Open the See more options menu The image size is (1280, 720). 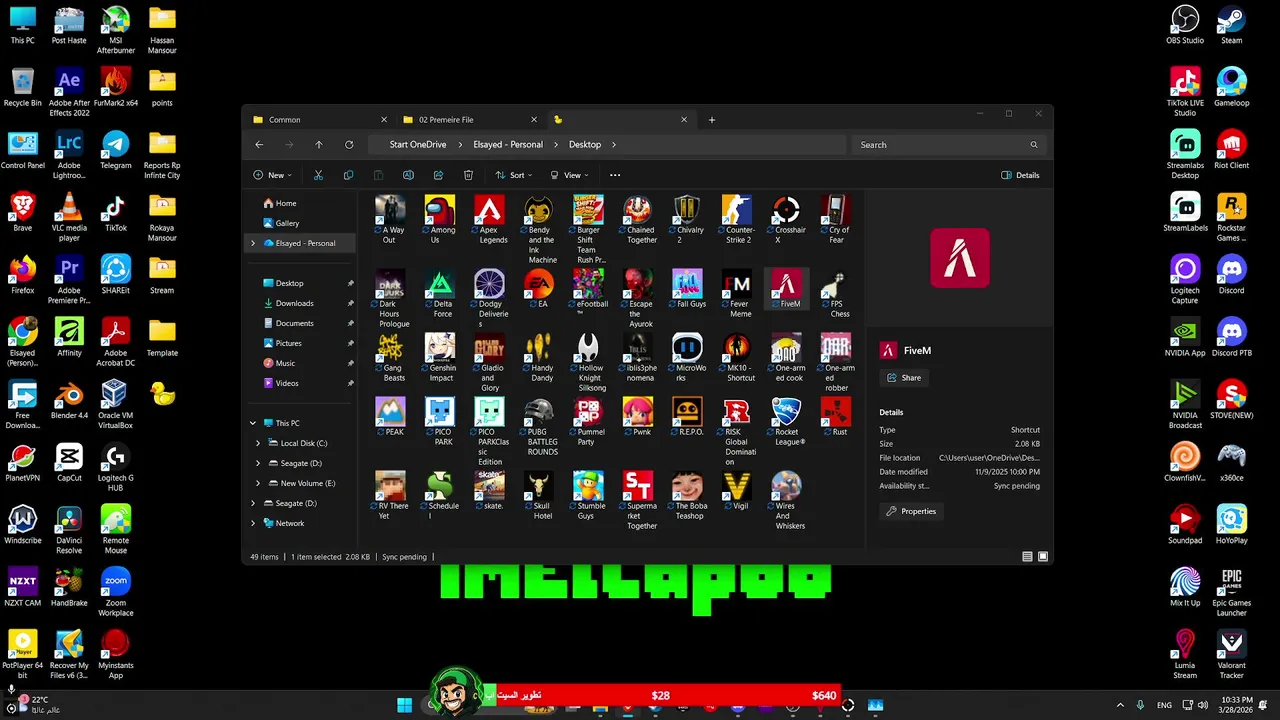tap(615, 175)
